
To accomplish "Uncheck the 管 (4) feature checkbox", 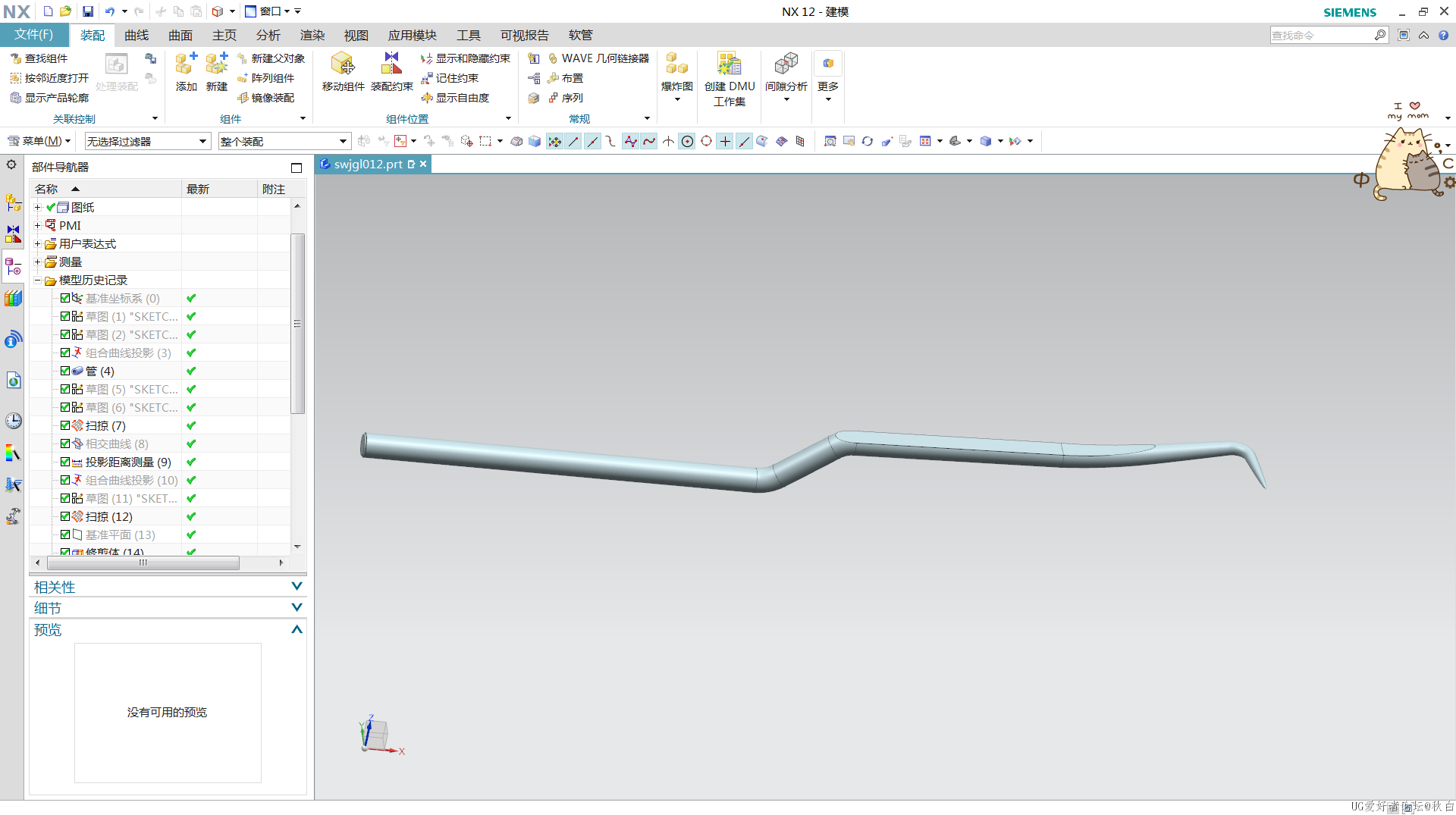I will (65, 371).
